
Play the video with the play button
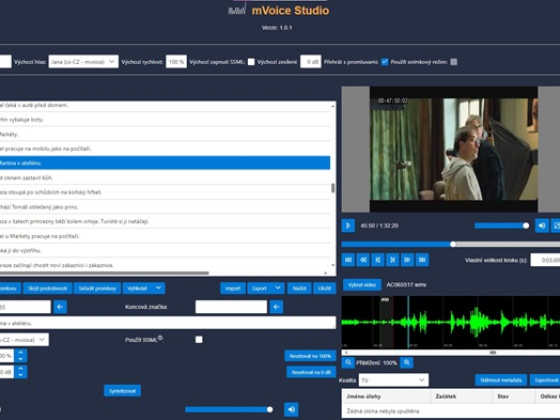[348, 226]
